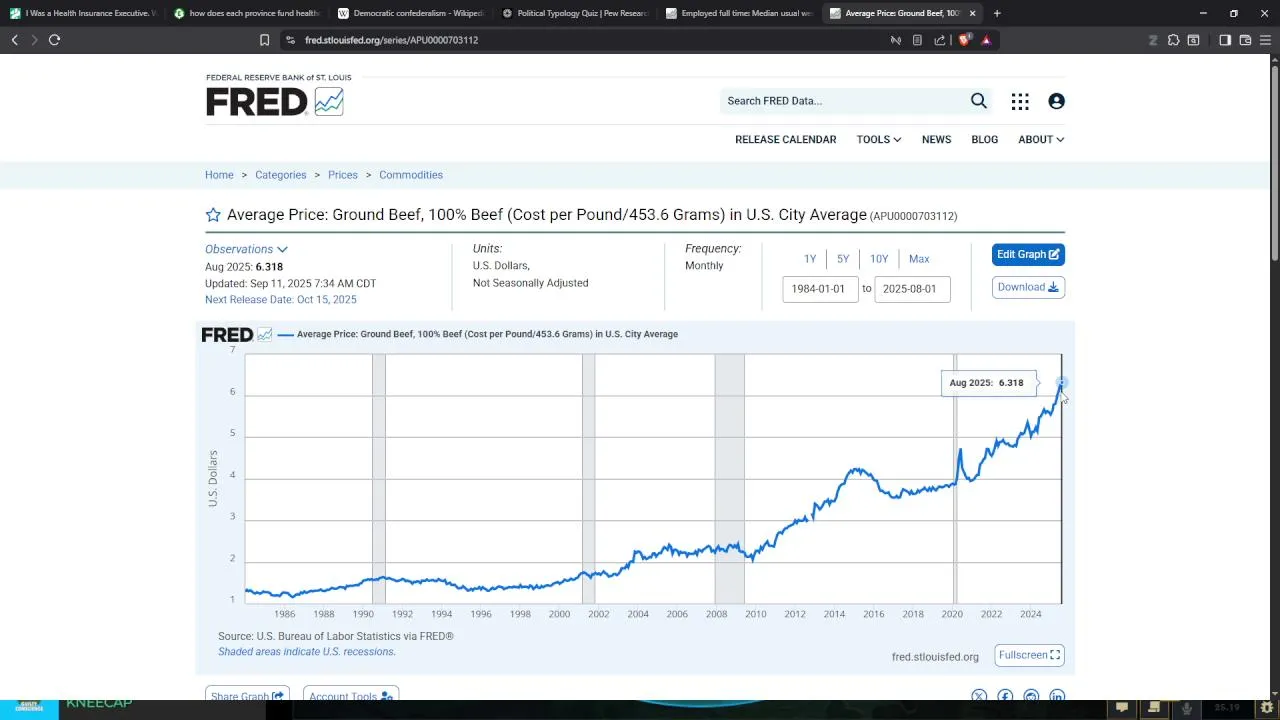
Task: Switch to Employed full time tab
Action: [738, 13]
